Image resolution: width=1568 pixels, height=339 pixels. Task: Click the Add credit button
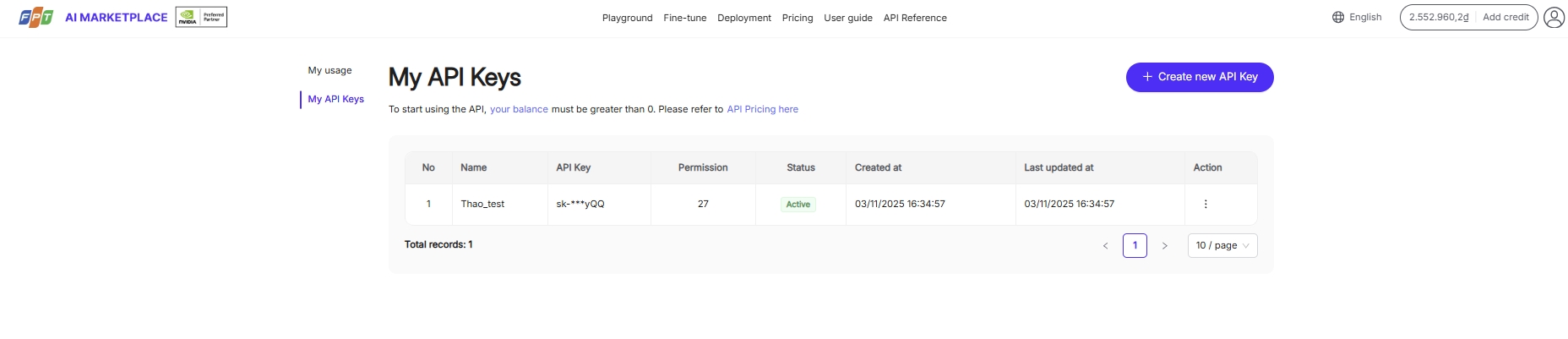pyautogui.click(x=1505, y=17)
